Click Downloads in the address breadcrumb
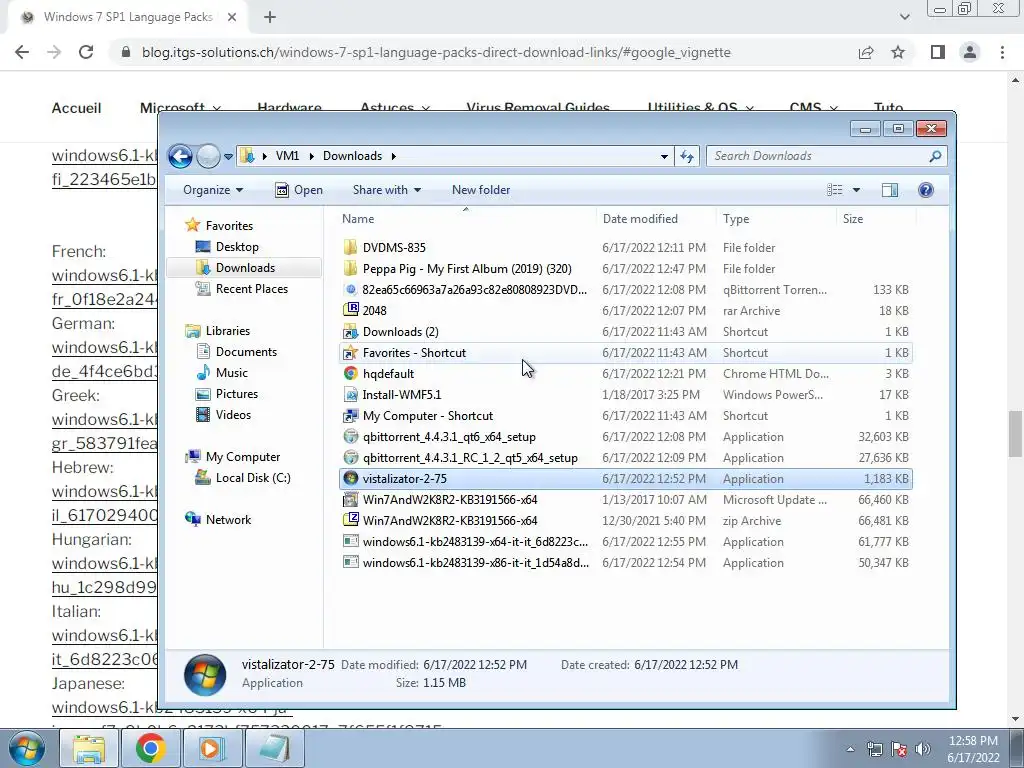This screenshot has height=768, width=1024. pos(352,156)
